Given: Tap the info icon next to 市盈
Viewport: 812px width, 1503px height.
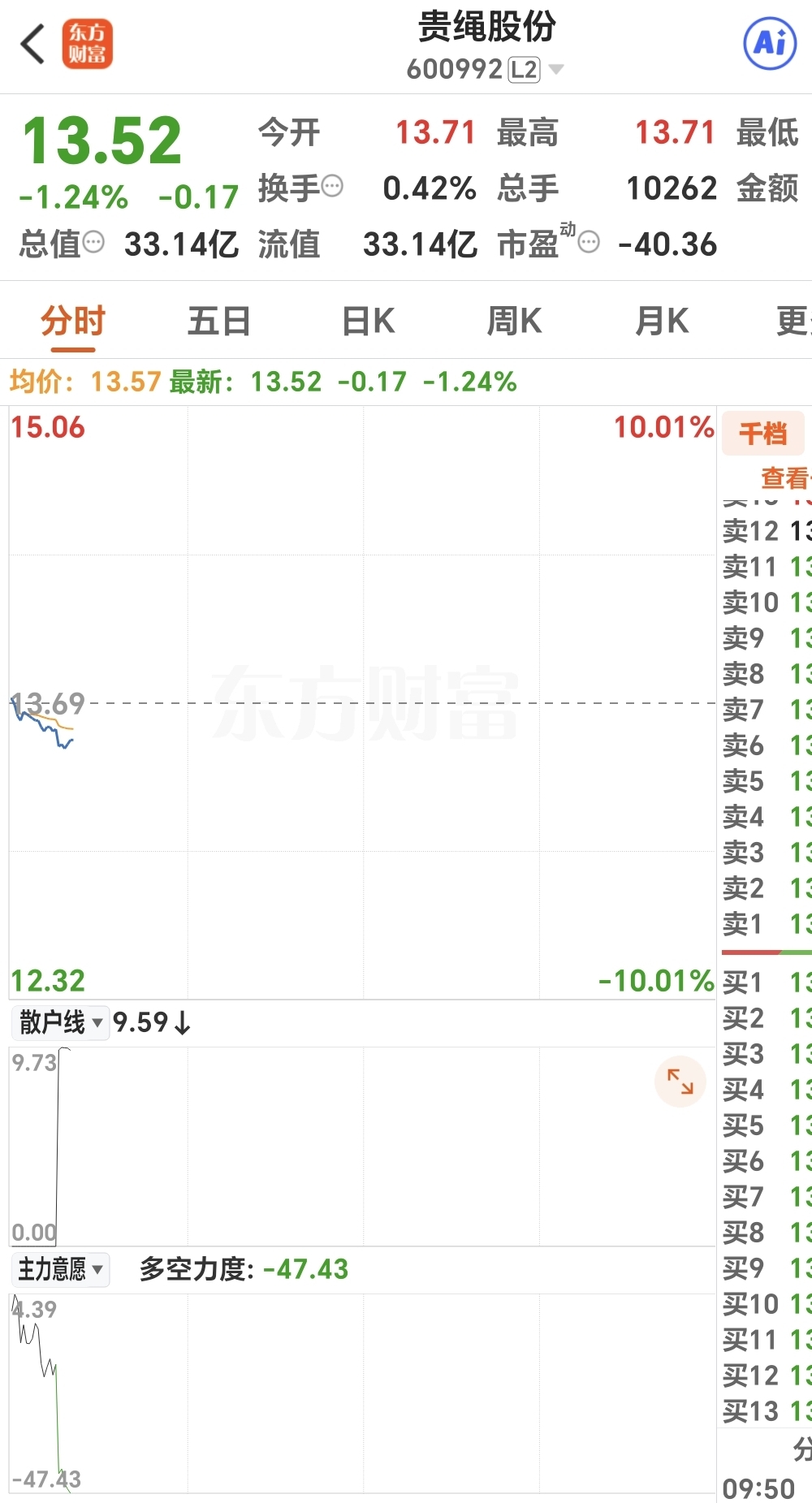Looking at the screenshot, I should pos(590,242).
